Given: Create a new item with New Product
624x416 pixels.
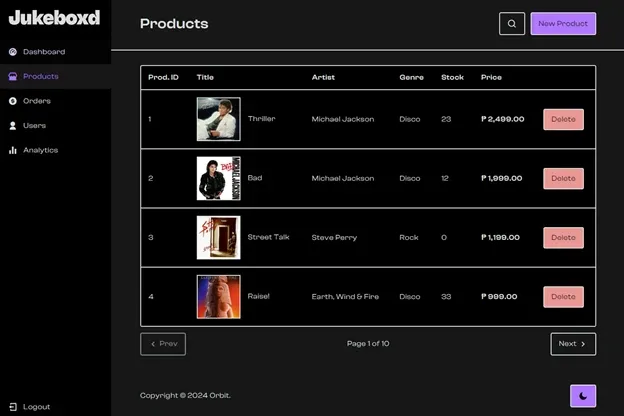Looking at the screenshot, I should tap(563, 24).
